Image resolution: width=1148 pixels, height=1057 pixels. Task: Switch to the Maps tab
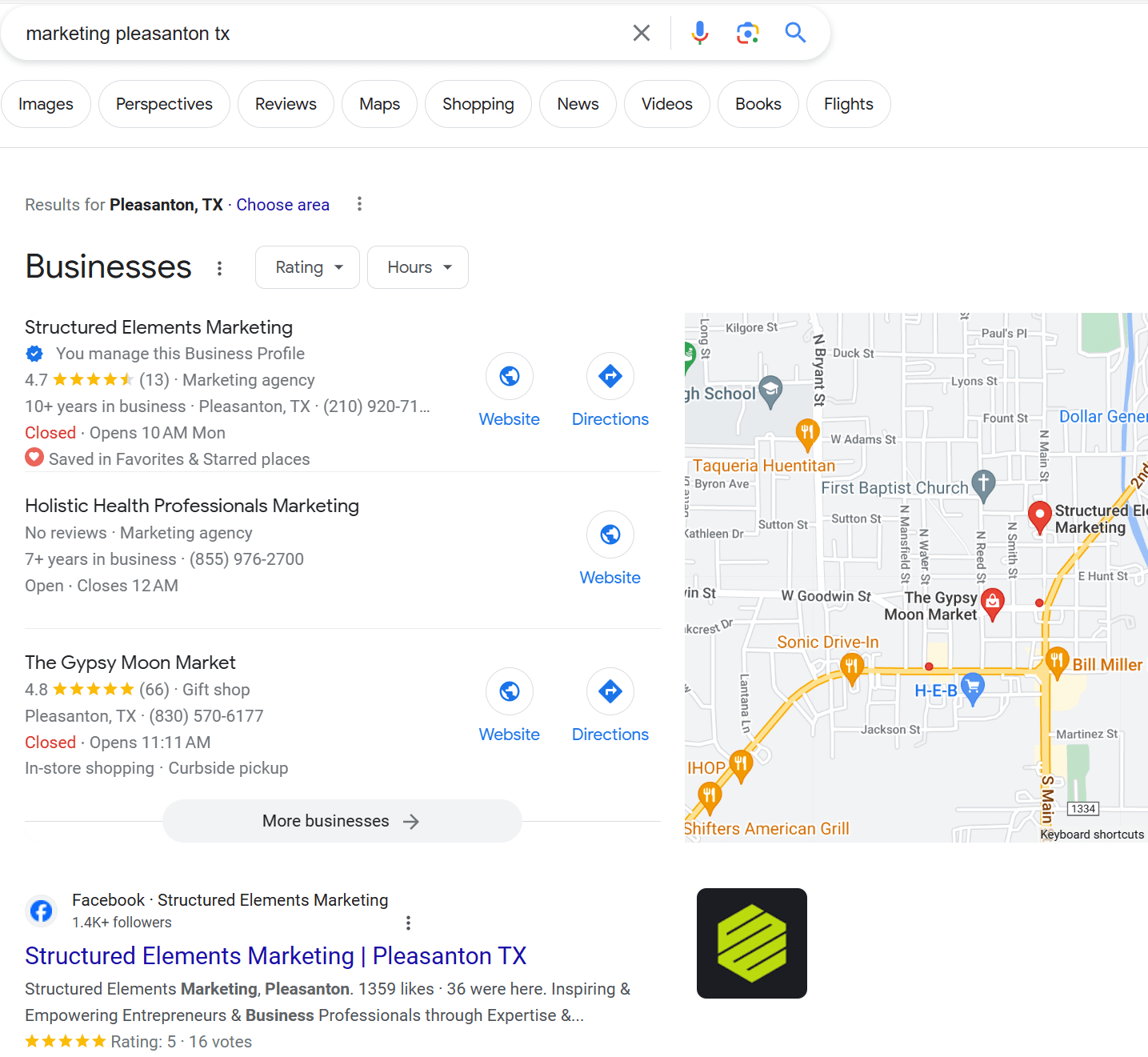coord(379,104)
